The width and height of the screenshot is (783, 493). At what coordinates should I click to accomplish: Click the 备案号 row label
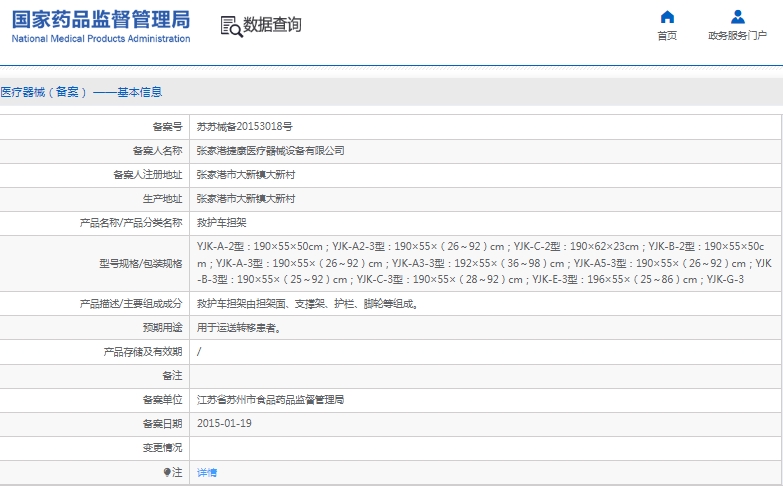[167, 126]
